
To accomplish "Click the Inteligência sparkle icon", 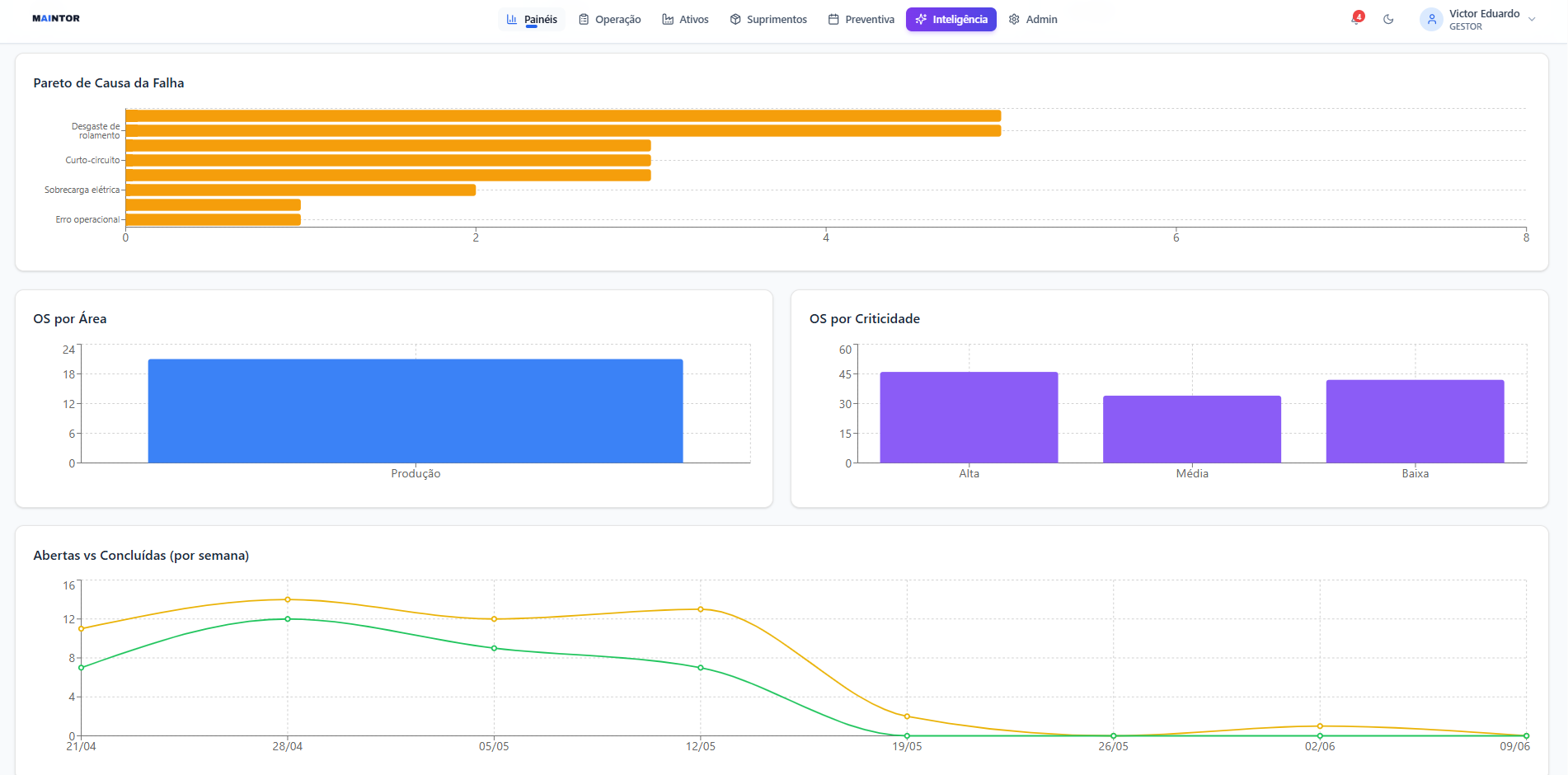I will 921,19.
